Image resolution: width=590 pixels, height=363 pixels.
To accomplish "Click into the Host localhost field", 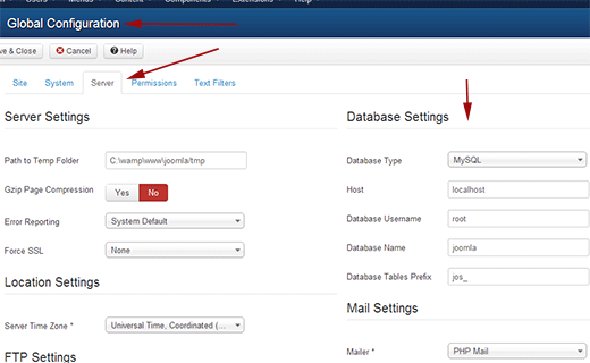I will click(519, 190).
